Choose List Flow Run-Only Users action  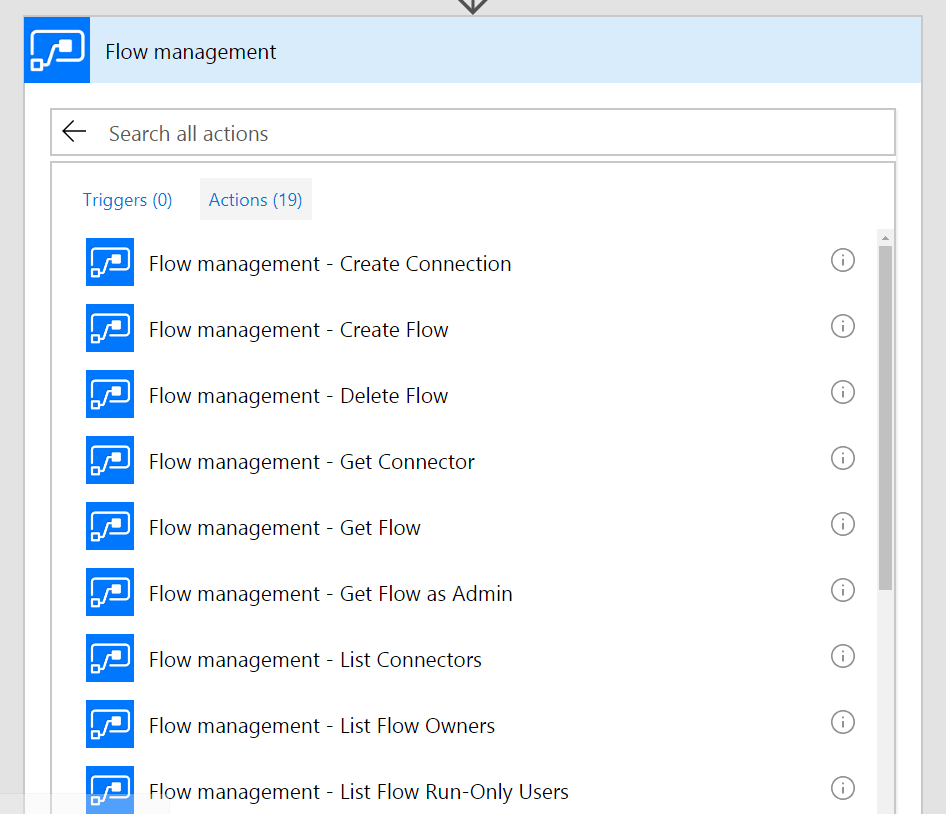[x=358, y=792]
